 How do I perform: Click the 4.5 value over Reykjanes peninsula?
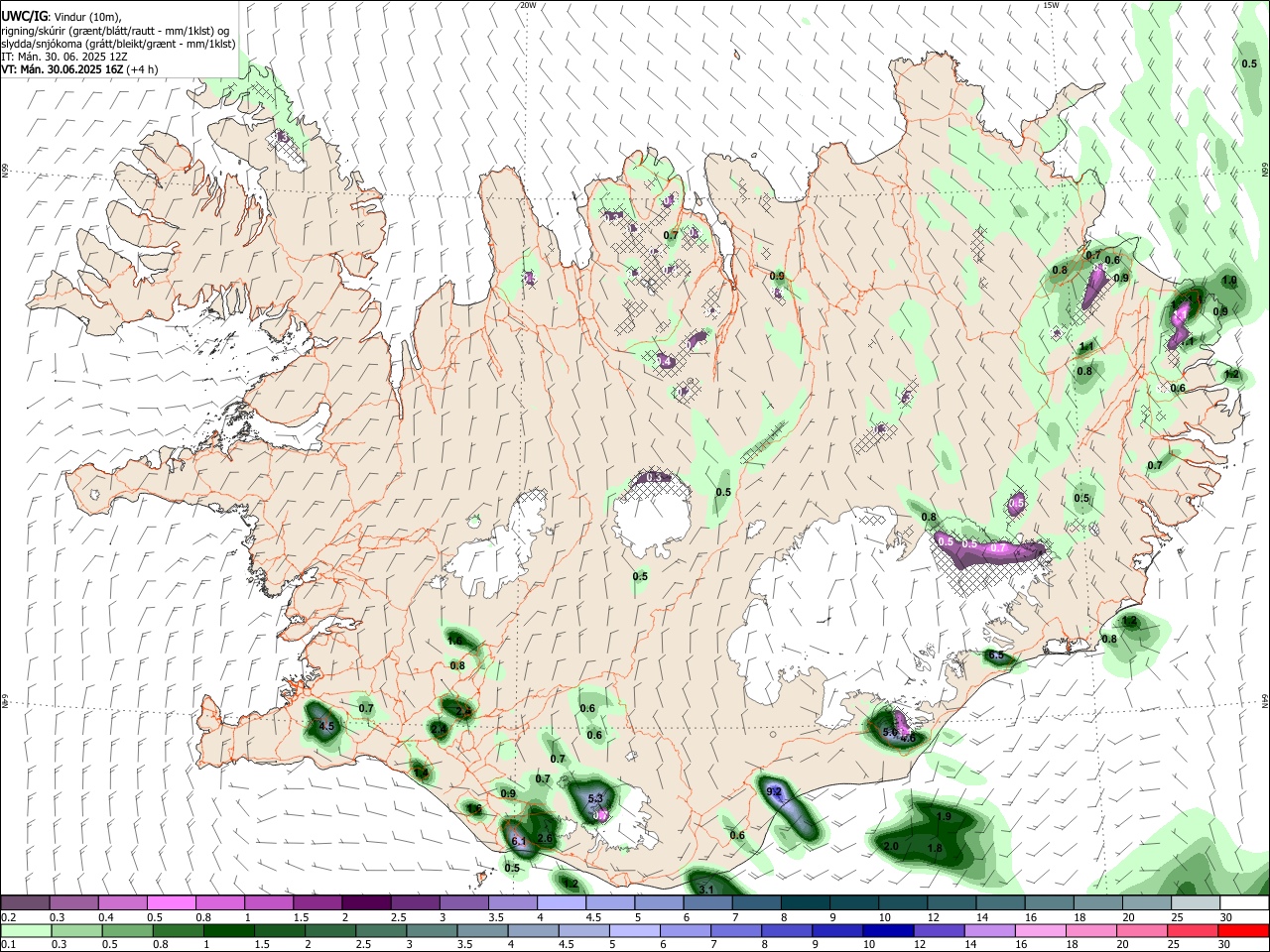click(326, 727)
